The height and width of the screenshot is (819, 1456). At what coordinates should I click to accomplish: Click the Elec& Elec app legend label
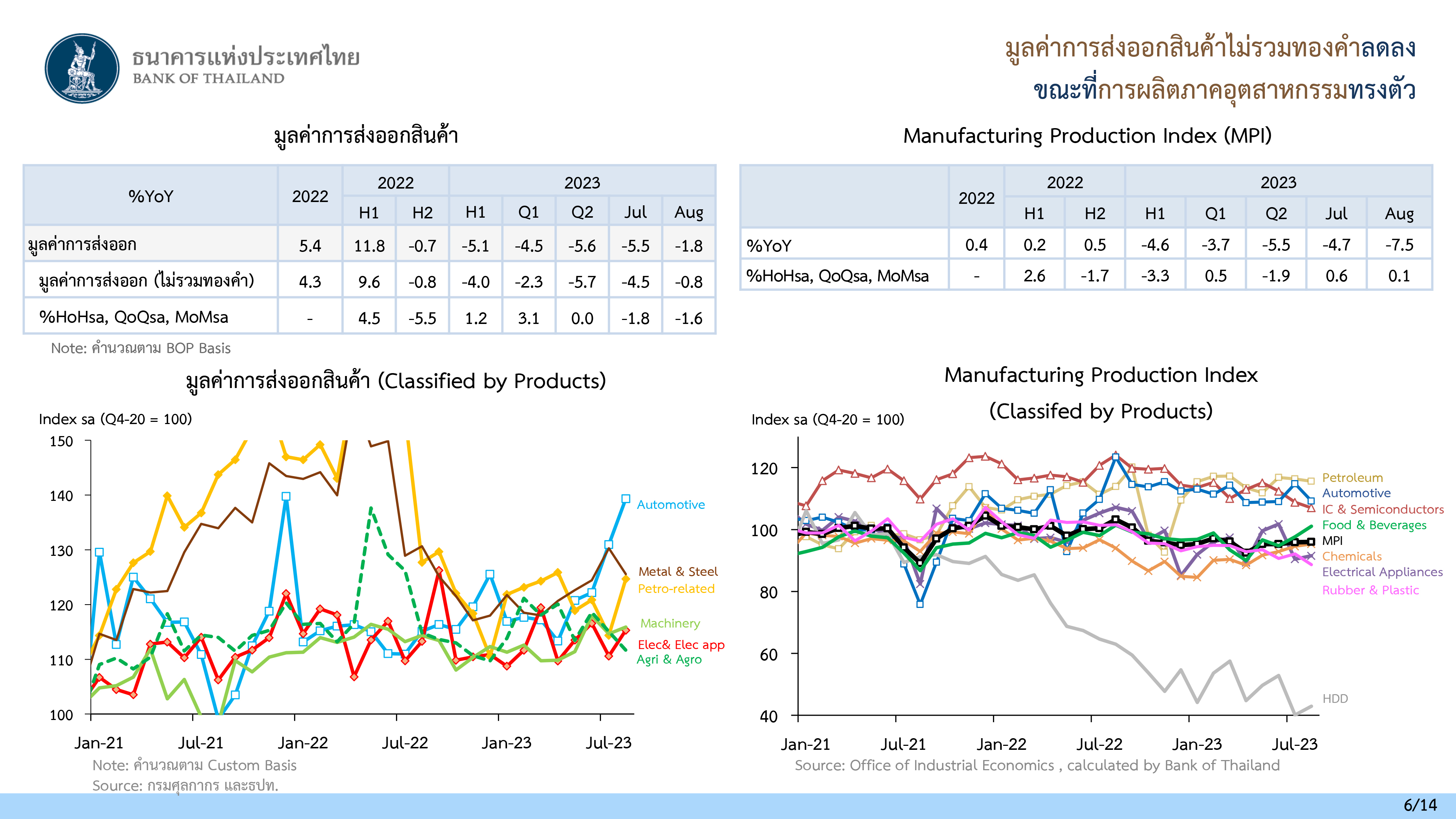681,645
